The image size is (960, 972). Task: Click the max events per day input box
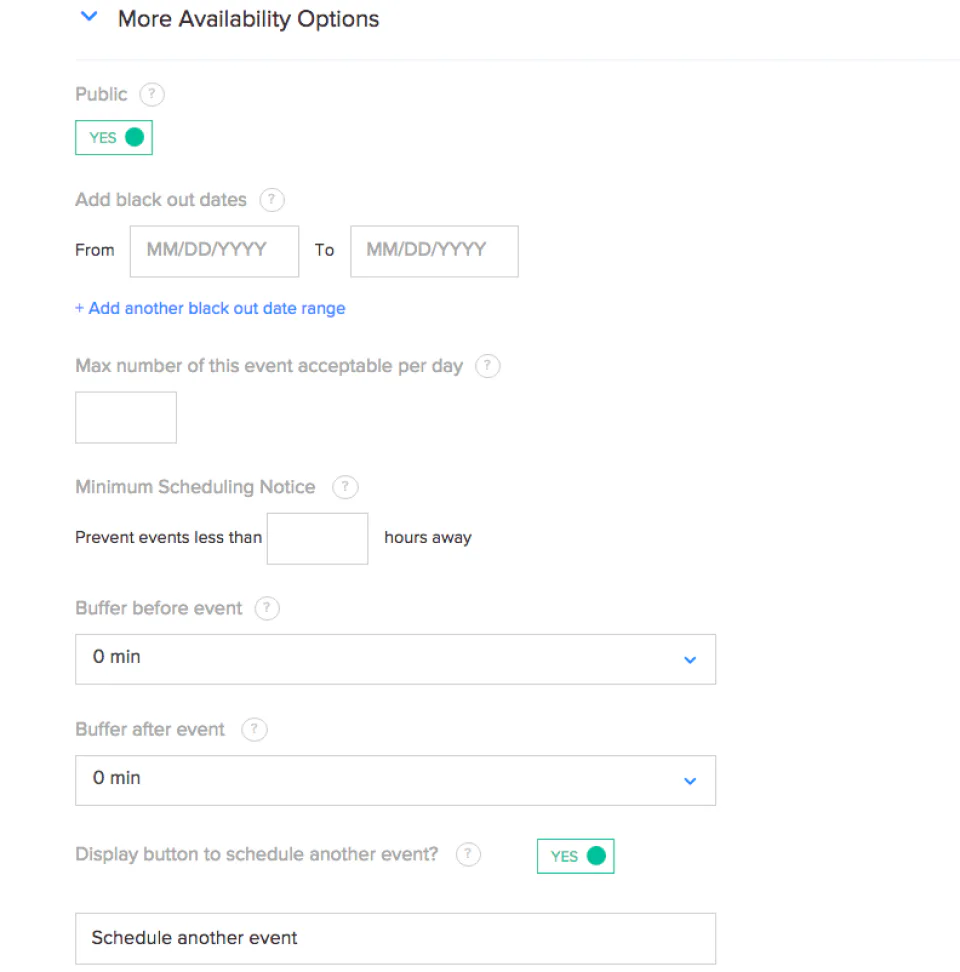tap(125, 417)
